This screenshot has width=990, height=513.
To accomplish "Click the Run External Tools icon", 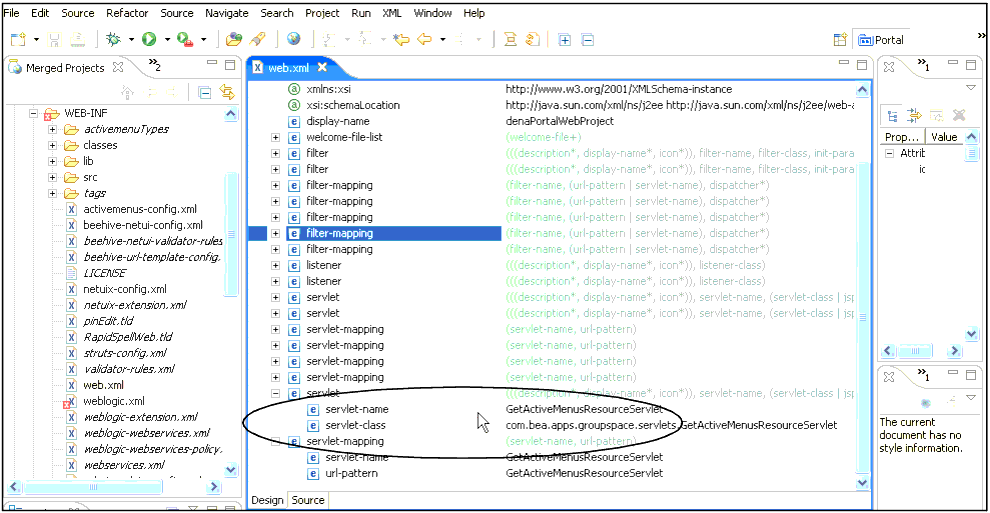I will pos(185,40).
